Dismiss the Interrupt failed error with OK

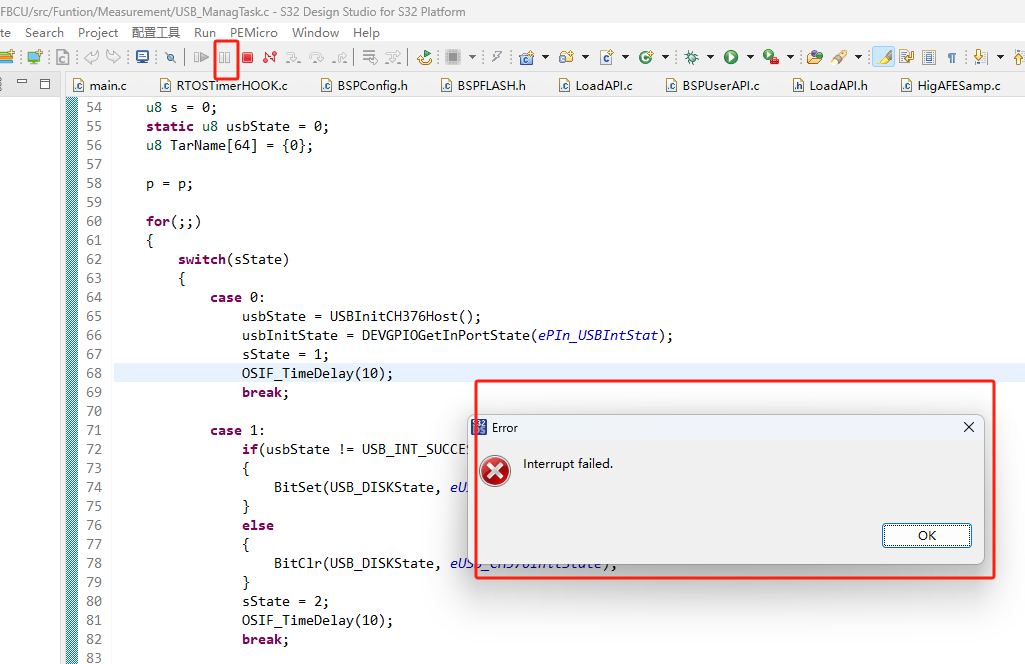(925, 535)
